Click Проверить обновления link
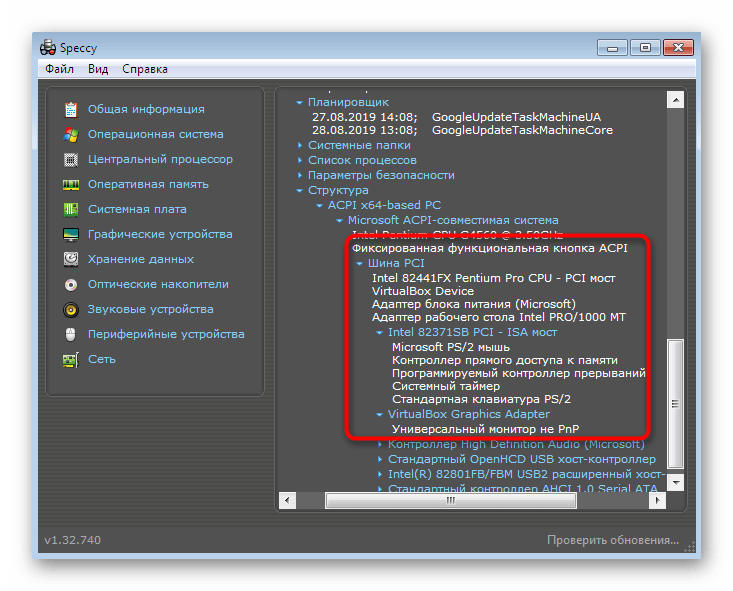Viewport: 733px width, 591px height. [x=613, y=540]
